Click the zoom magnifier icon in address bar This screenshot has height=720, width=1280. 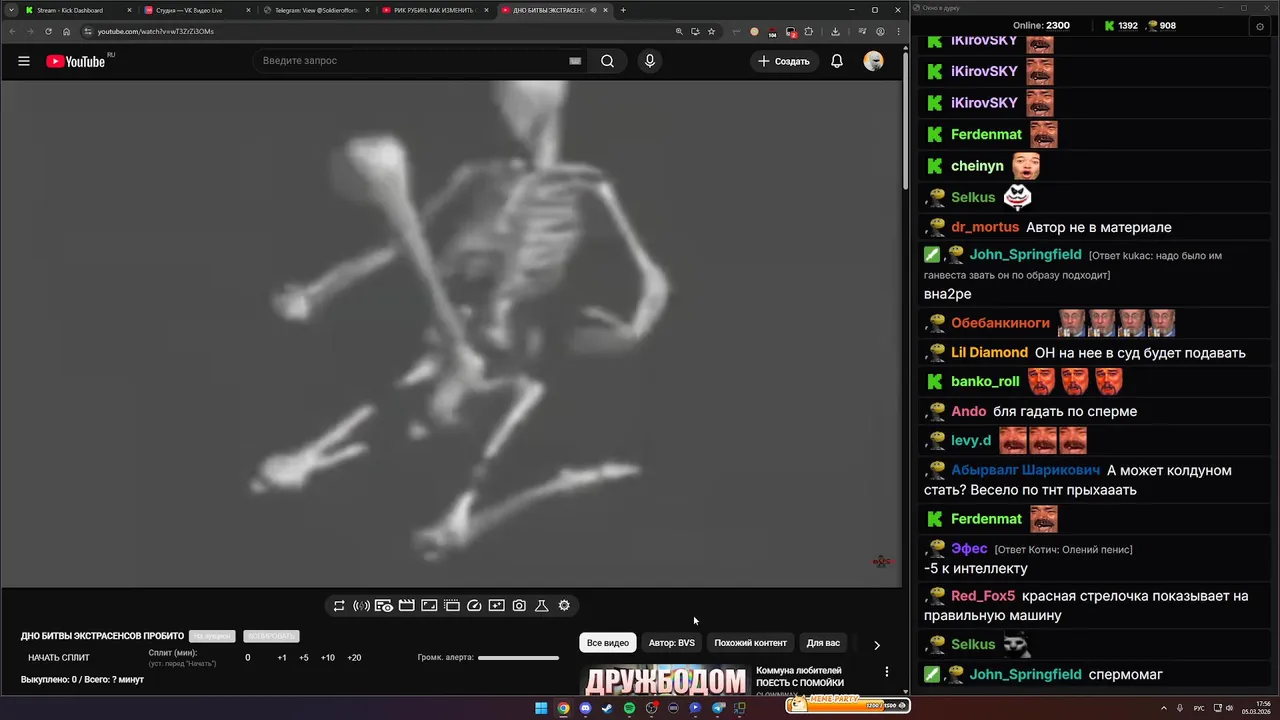(x=680, y=31)
